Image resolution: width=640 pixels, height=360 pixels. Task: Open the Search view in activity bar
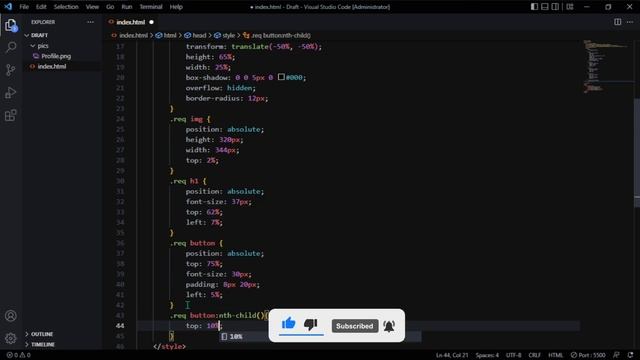pos(11,47)
